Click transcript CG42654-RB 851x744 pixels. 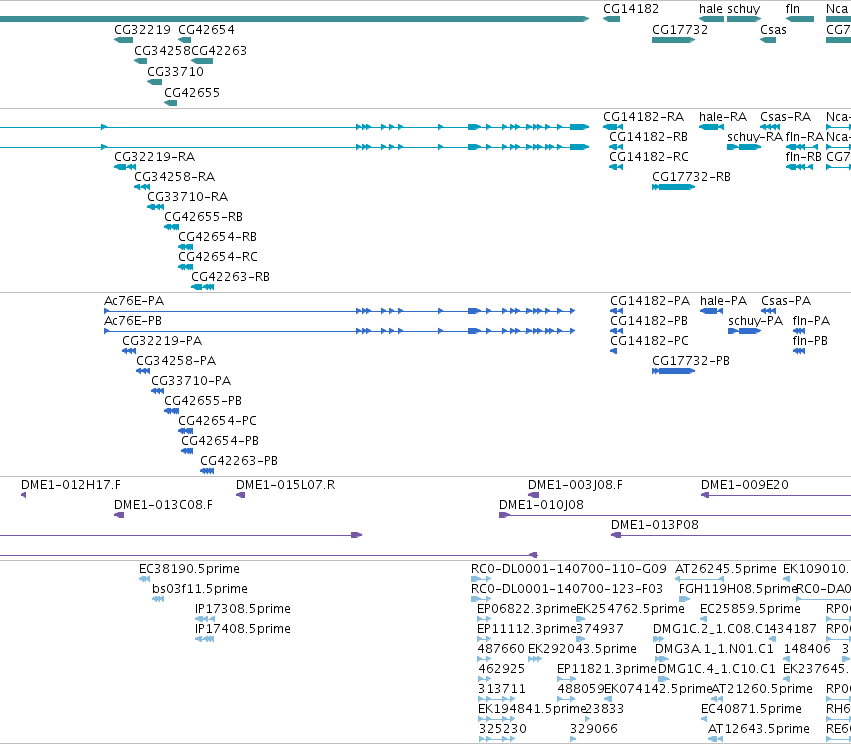tap(218, 237)
